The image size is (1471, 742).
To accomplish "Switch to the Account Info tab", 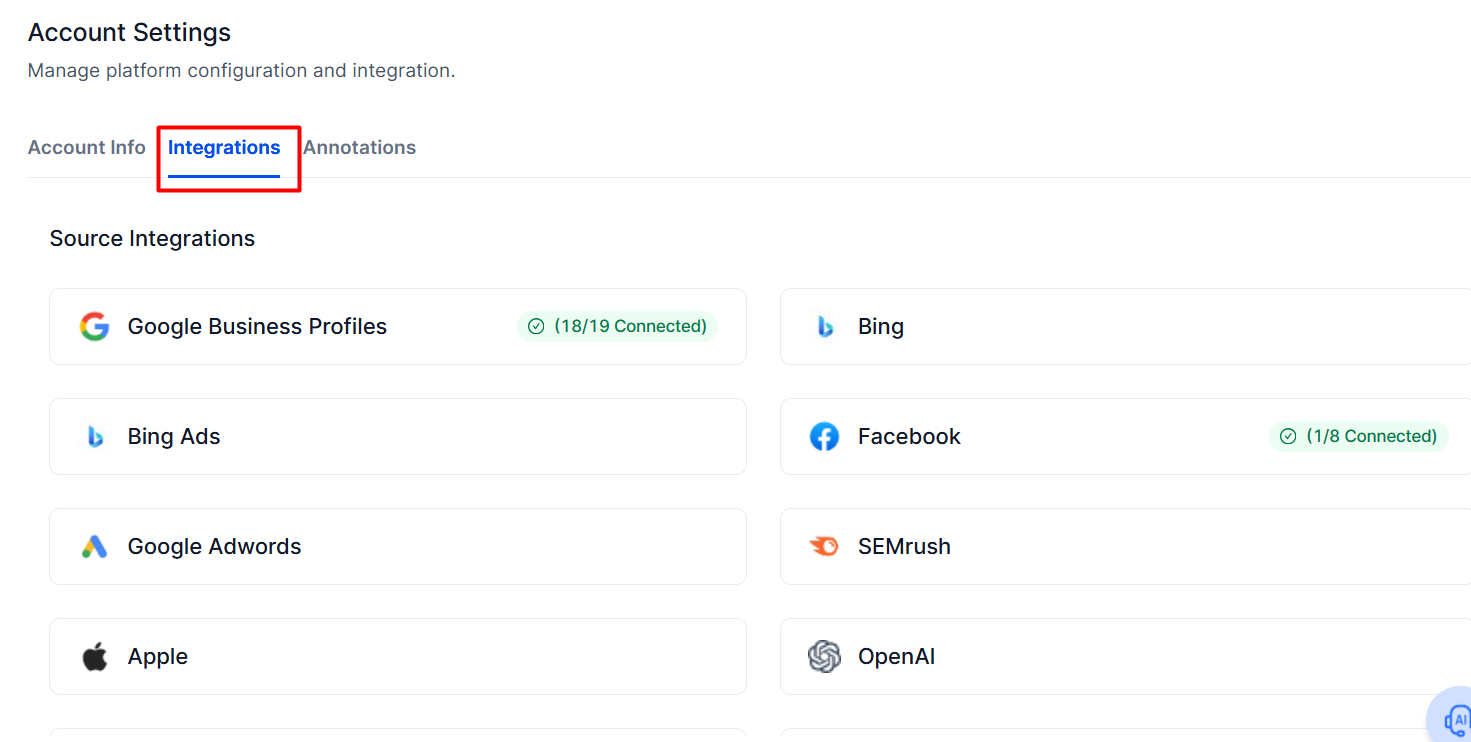I will coord(87,147).
